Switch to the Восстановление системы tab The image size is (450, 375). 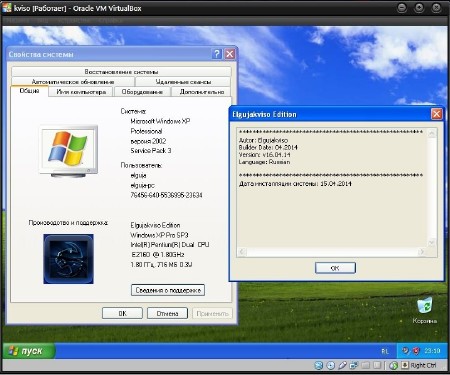(121, 72)
